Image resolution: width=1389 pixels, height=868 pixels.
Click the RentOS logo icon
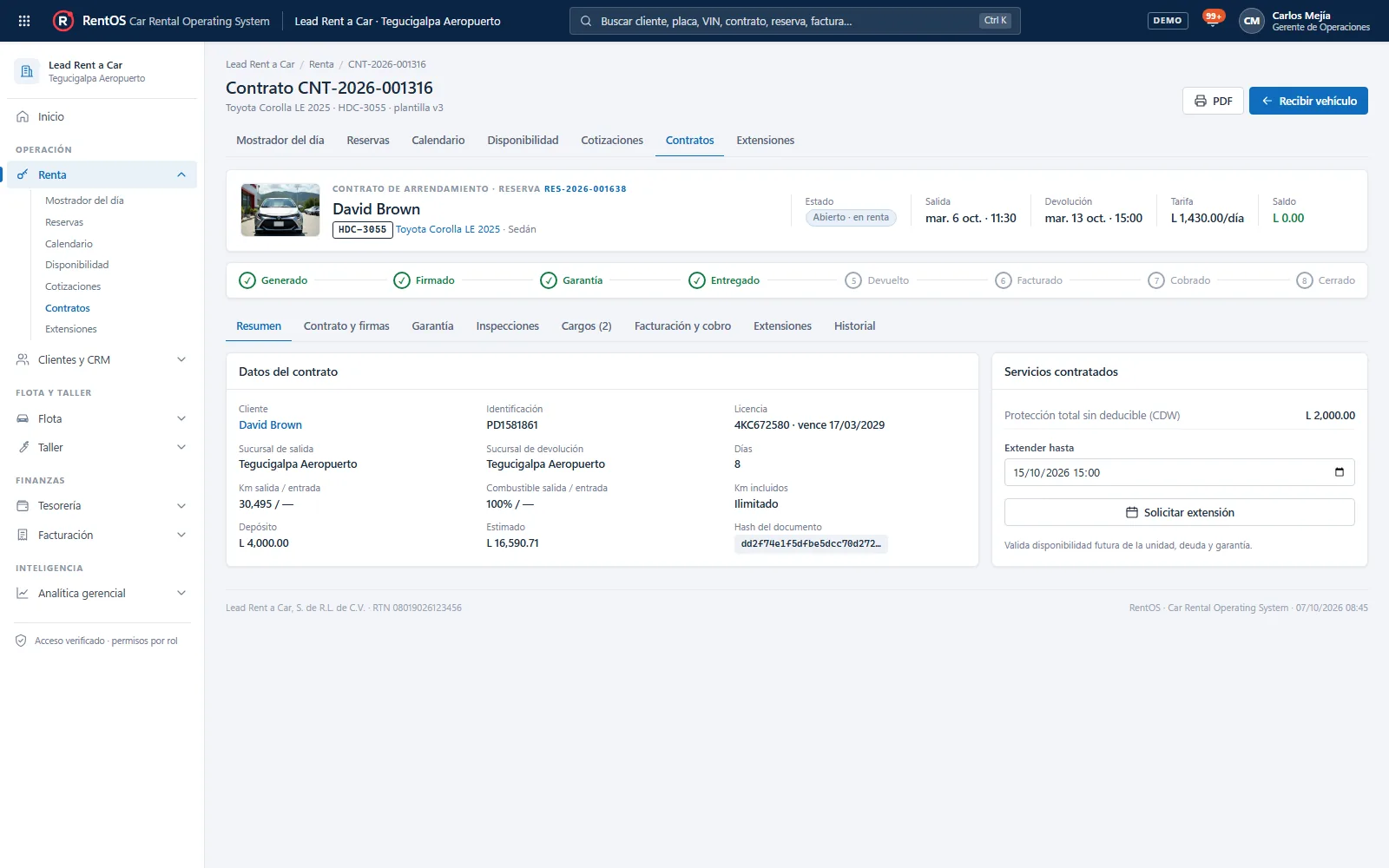63,21
